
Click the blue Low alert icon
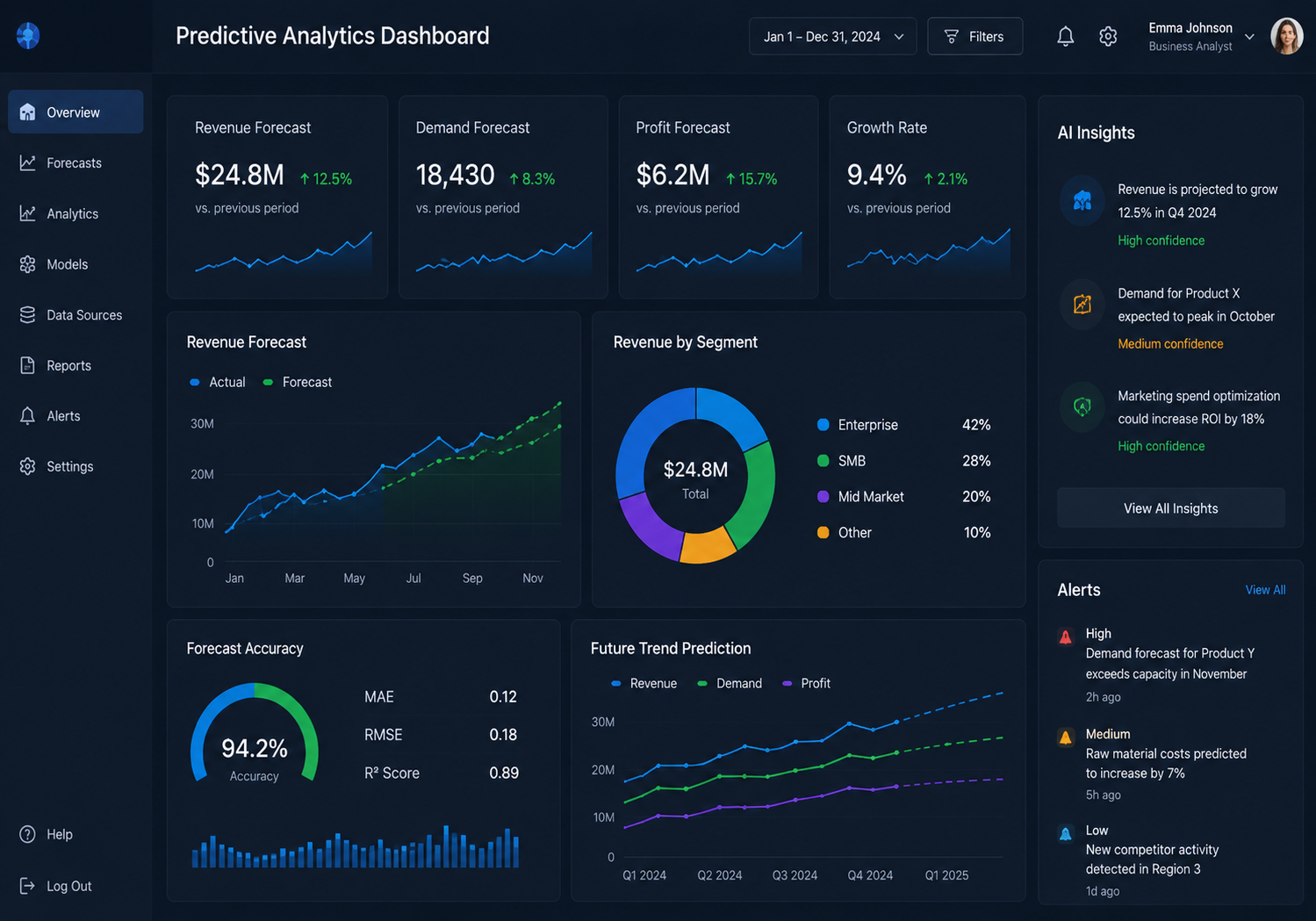[x=1066, y=834]
